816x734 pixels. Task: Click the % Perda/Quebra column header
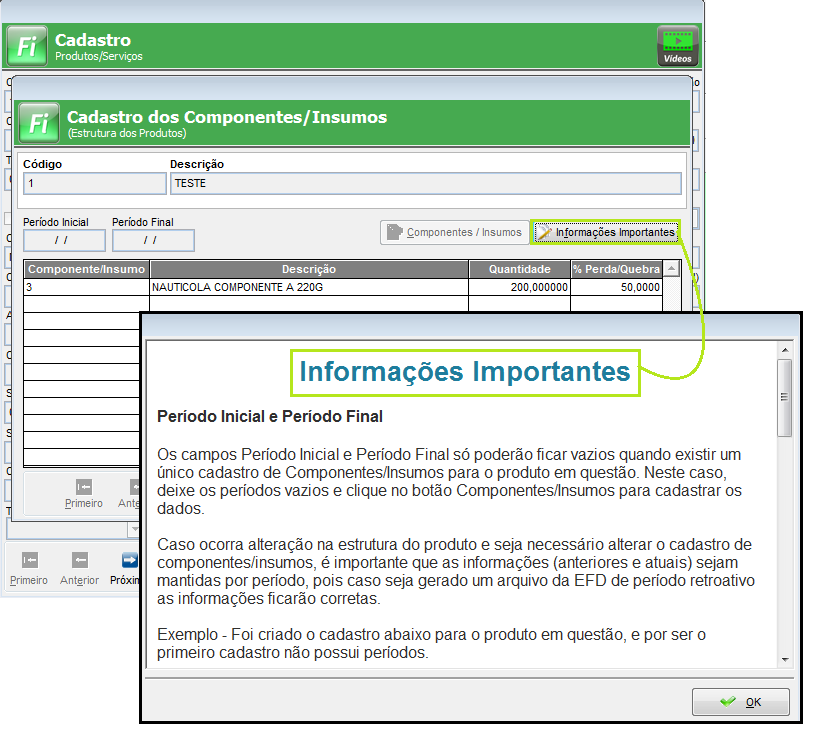[615, 269]
